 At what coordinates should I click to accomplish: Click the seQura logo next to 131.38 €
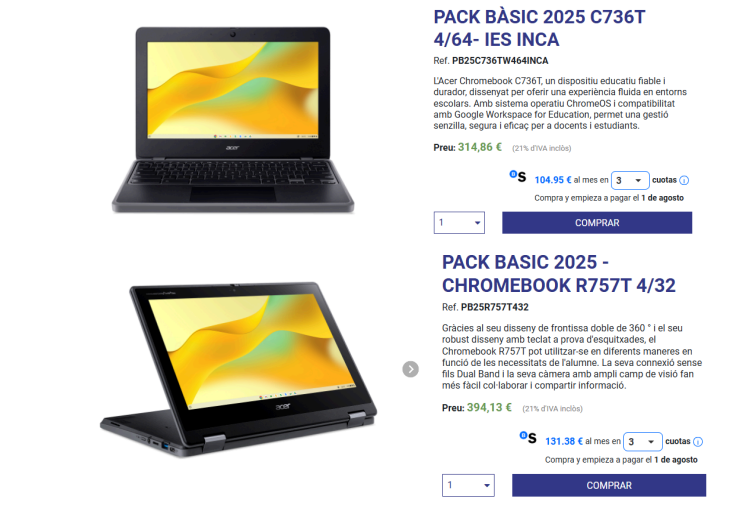pyautogui.click(x=528, y=438)
